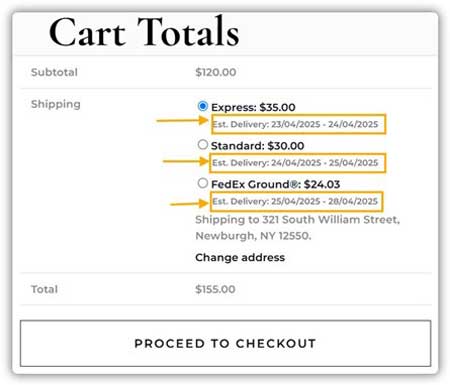450x385 pixels.
Task: Open the Change address link
Action: click(240, 257)
